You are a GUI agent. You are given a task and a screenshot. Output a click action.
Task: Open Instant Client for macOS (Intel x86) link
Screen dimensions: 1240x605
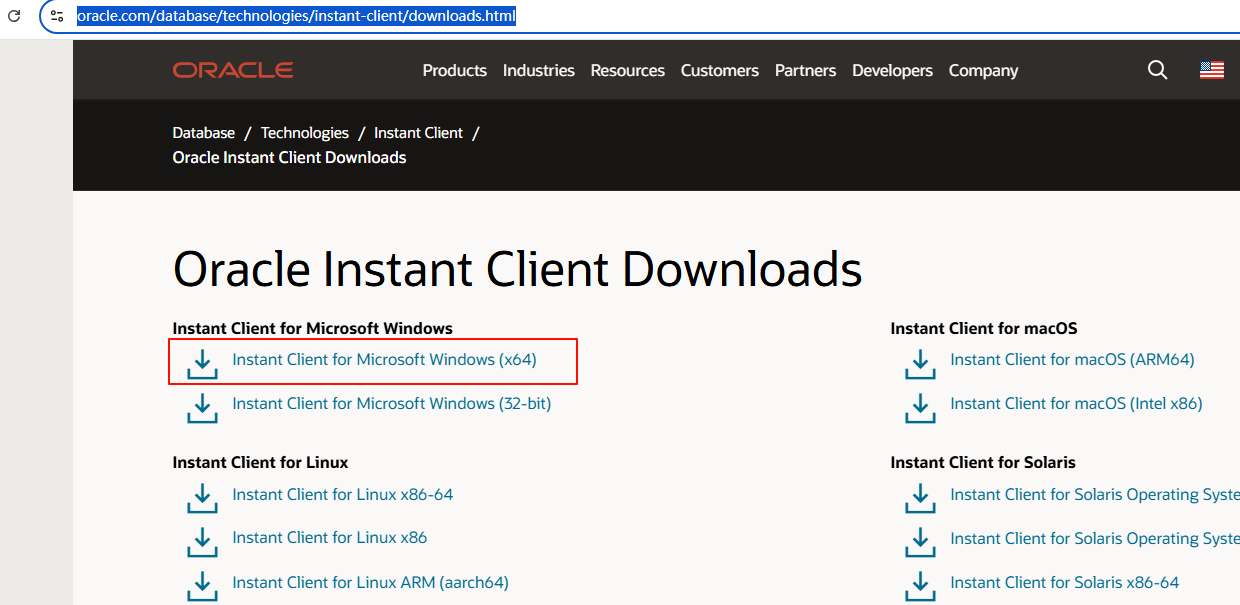(x=1077, y=404)
